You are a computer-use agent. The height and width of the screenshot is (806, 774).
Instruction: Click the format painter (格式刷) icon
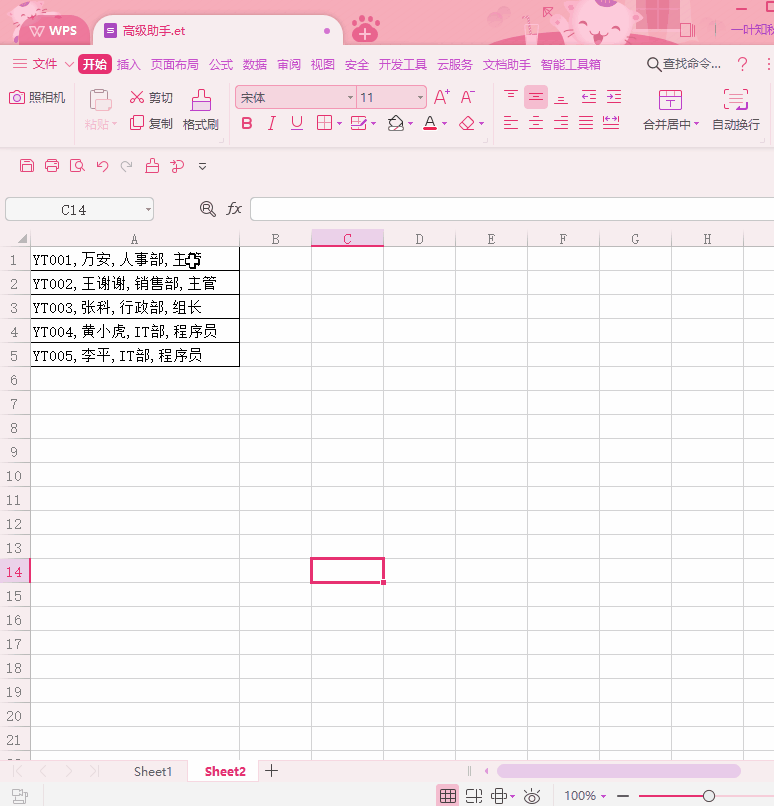tap(201, 101)
